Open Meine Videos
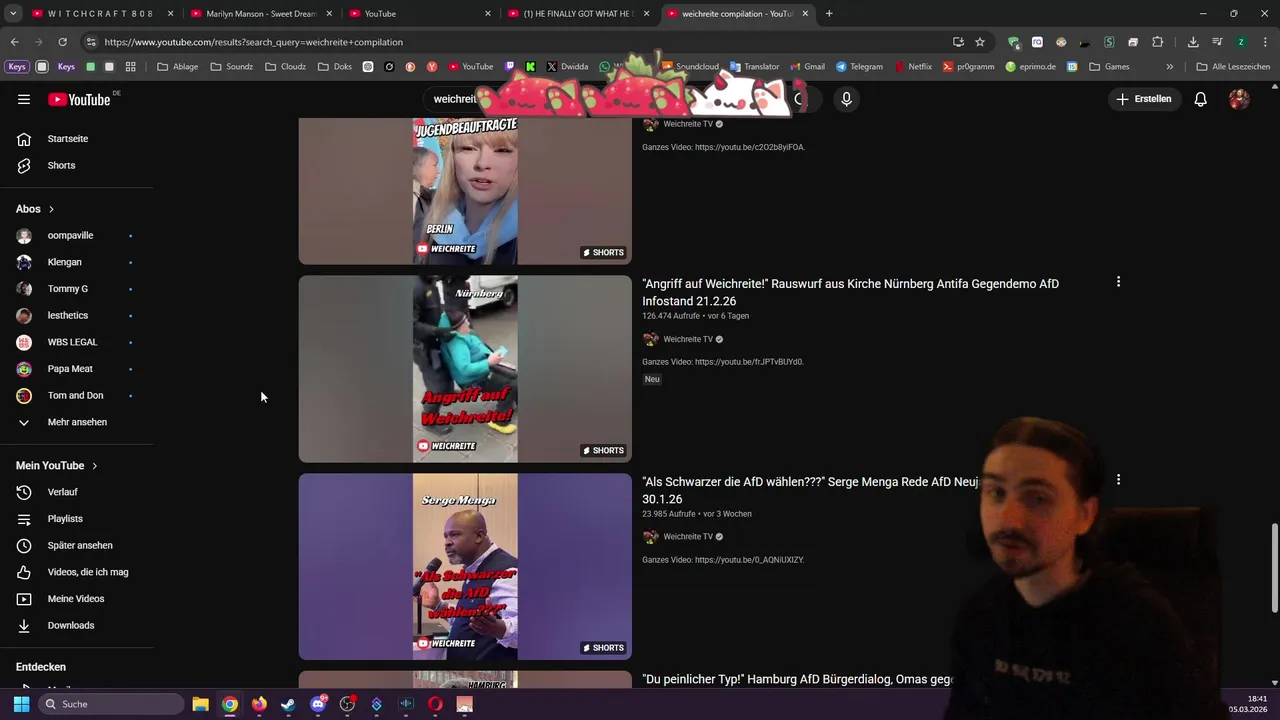This screenshot has height=720, width=1280. [76, 599]
